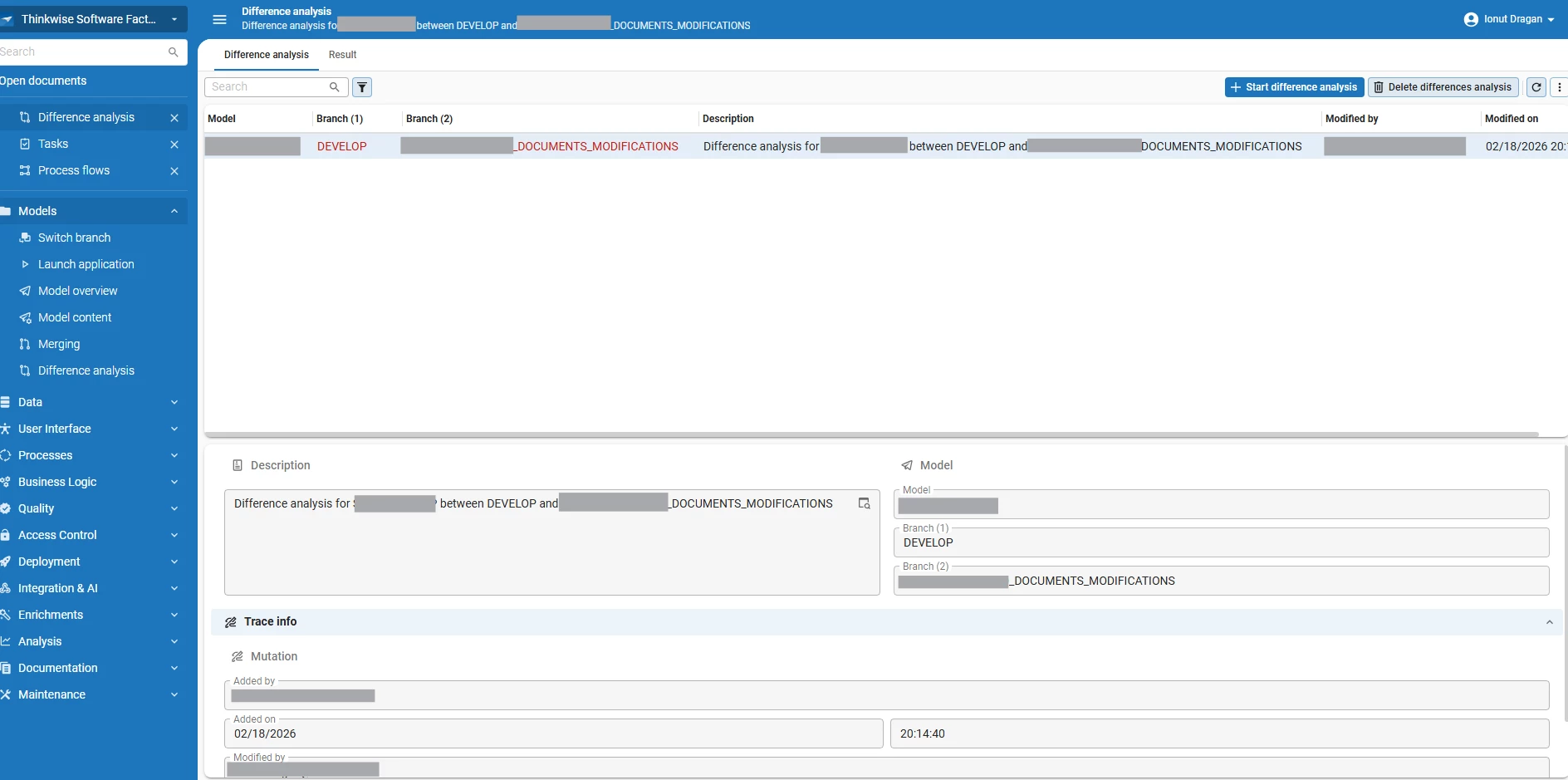Click the Launch application play icon

pos(25,264)
